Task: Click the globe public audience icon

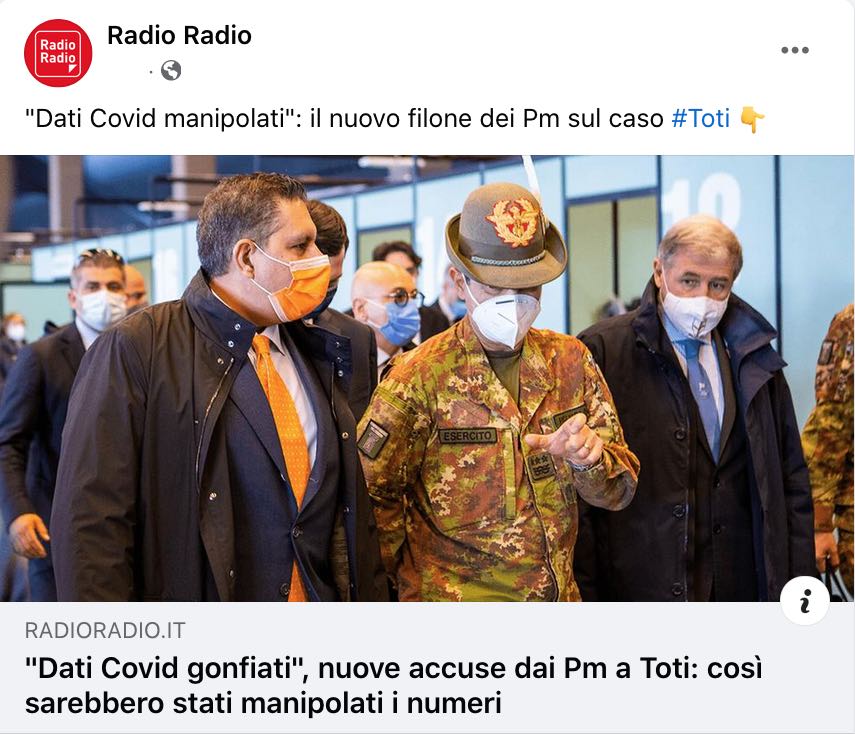Action: click(171, 70)
